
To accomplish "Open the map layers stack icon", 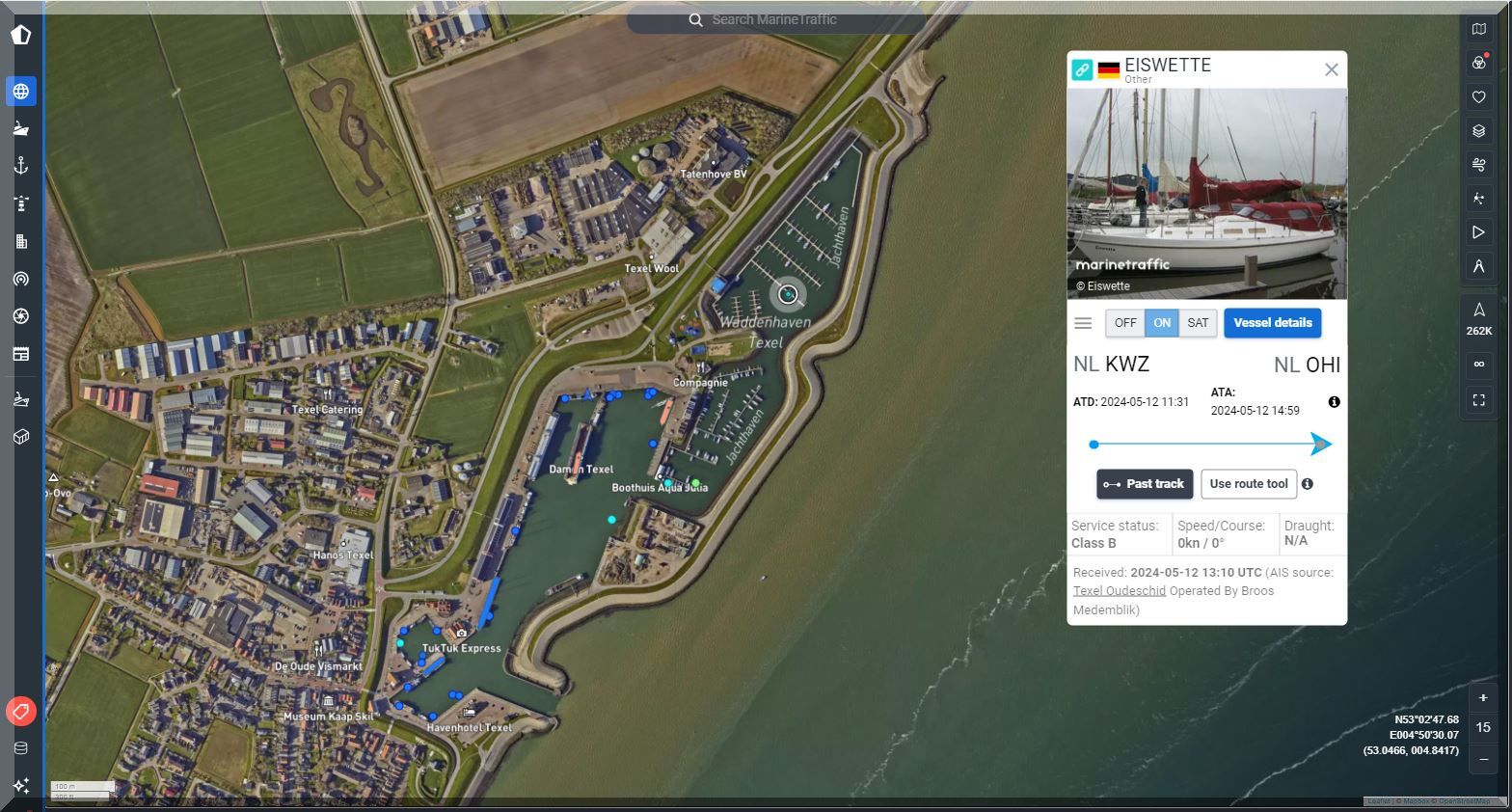I will point(1478,130).
